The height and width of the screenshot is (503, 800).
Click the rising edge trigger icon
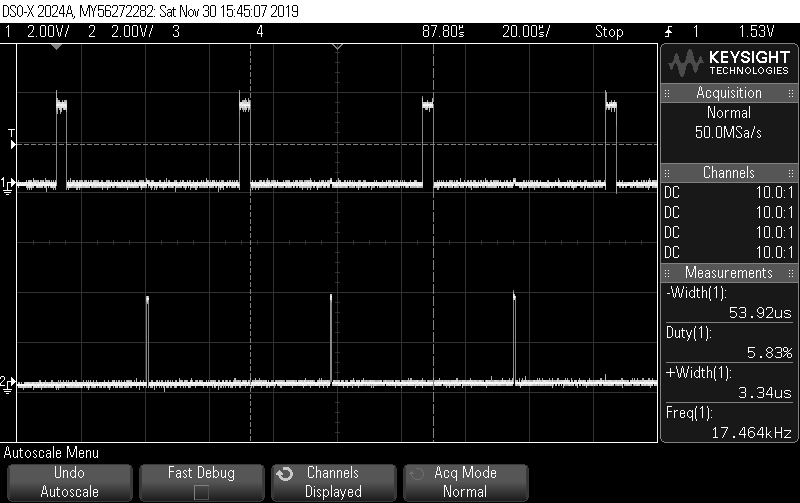(x=669, y=32)
